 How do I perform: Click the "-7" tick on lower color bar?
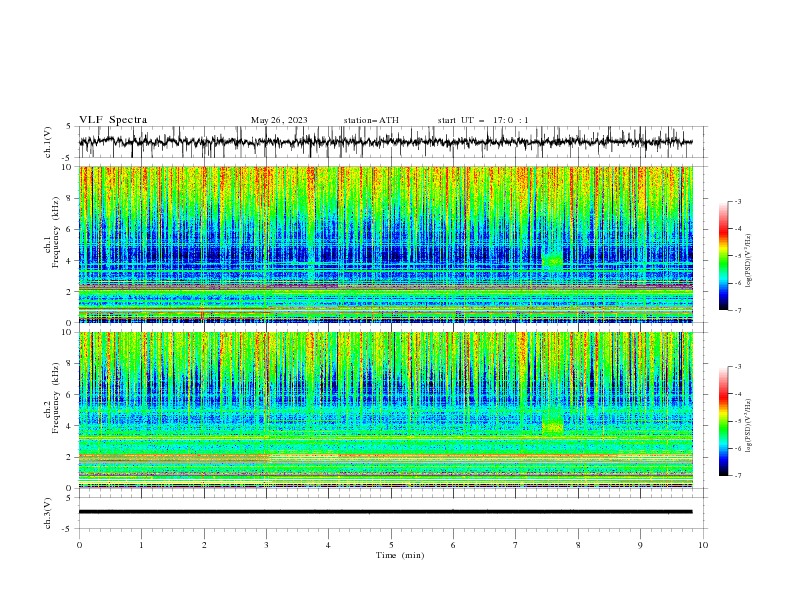(737, 476)
